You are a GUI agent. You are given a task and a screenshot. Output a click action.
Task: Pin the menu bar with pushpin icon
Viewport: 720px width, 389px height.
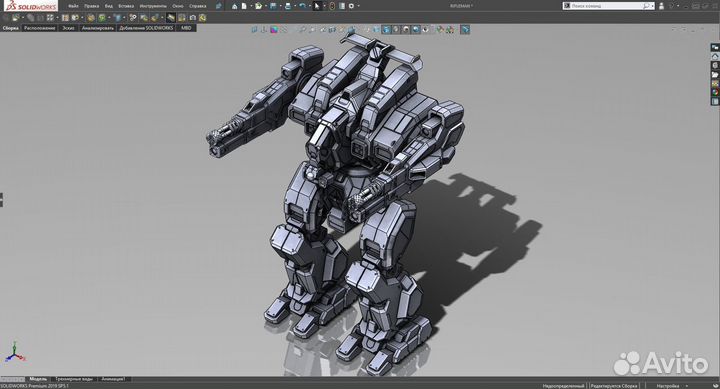219,6
